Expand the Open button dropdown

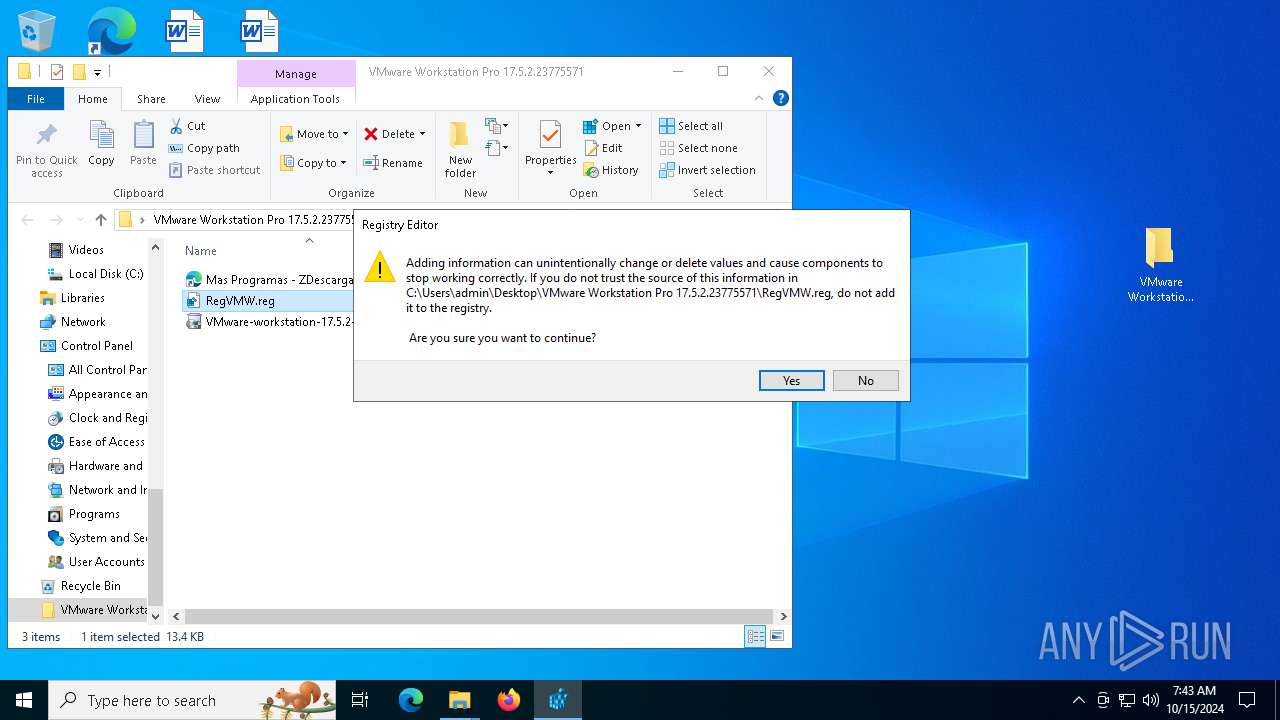coord(638,126)
